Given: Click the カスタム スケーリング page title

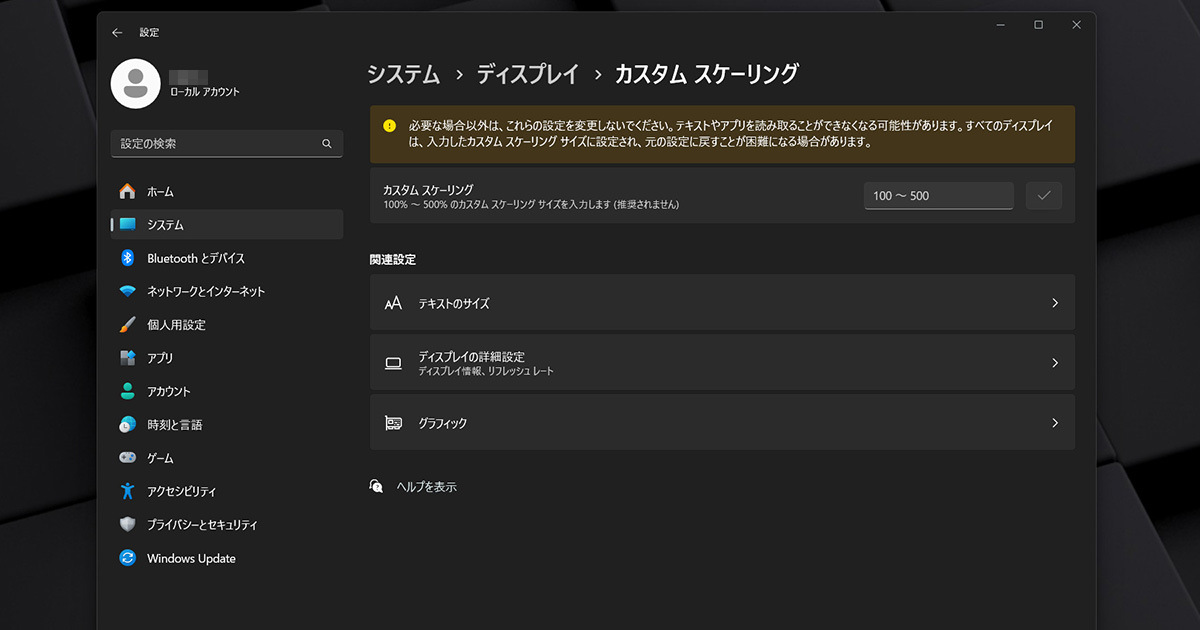Looking at the screenshot, I should [706, 74].
